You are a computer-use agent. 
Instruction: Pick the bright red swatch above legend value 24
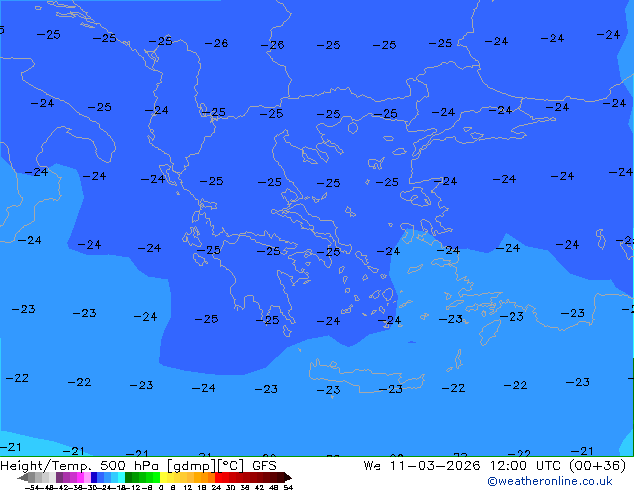[x=218, y=477]
